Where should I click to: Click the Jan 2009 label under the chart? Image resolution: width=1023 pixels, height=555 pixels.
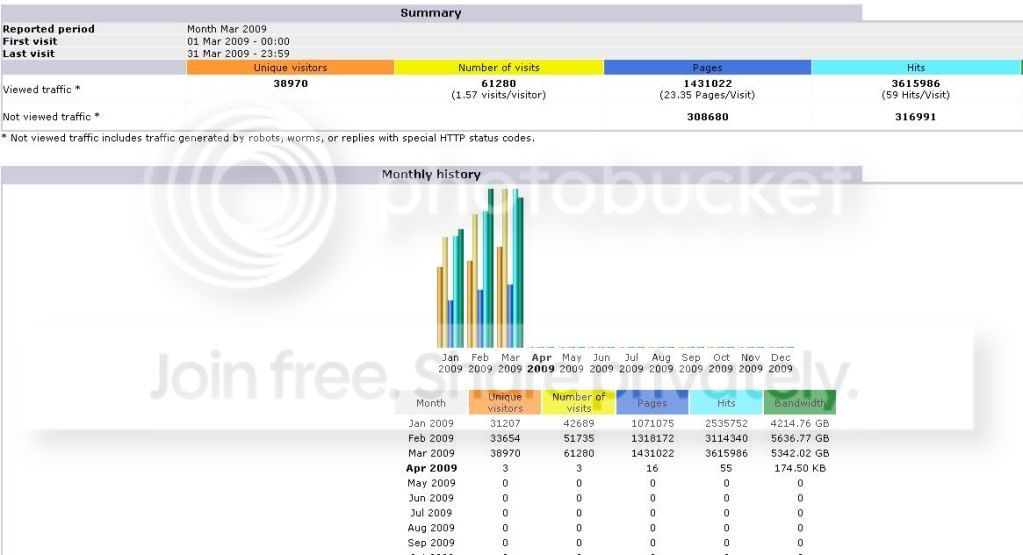tap(450, 363)
